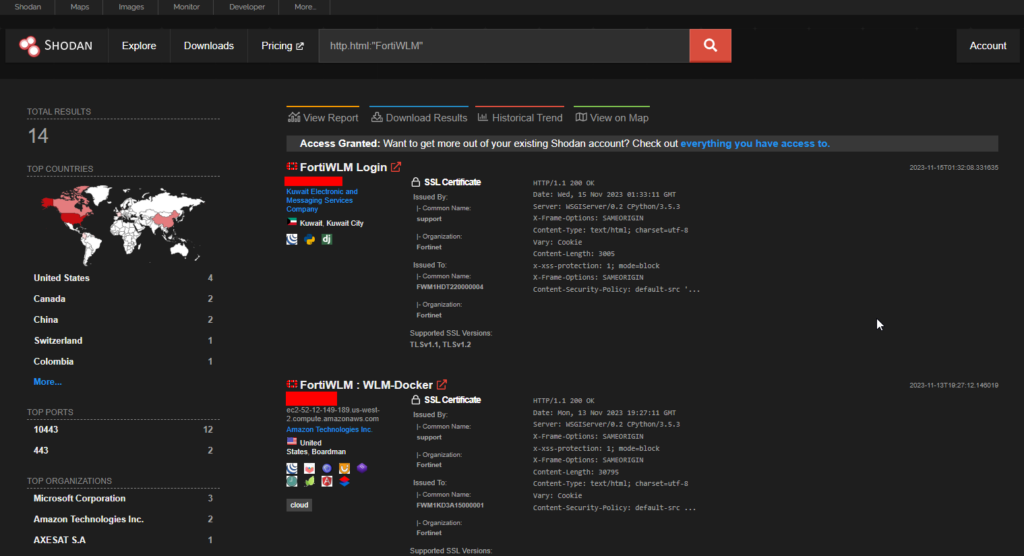Open the Pricing external page
Screen dimensions: 1024x556
282,46
